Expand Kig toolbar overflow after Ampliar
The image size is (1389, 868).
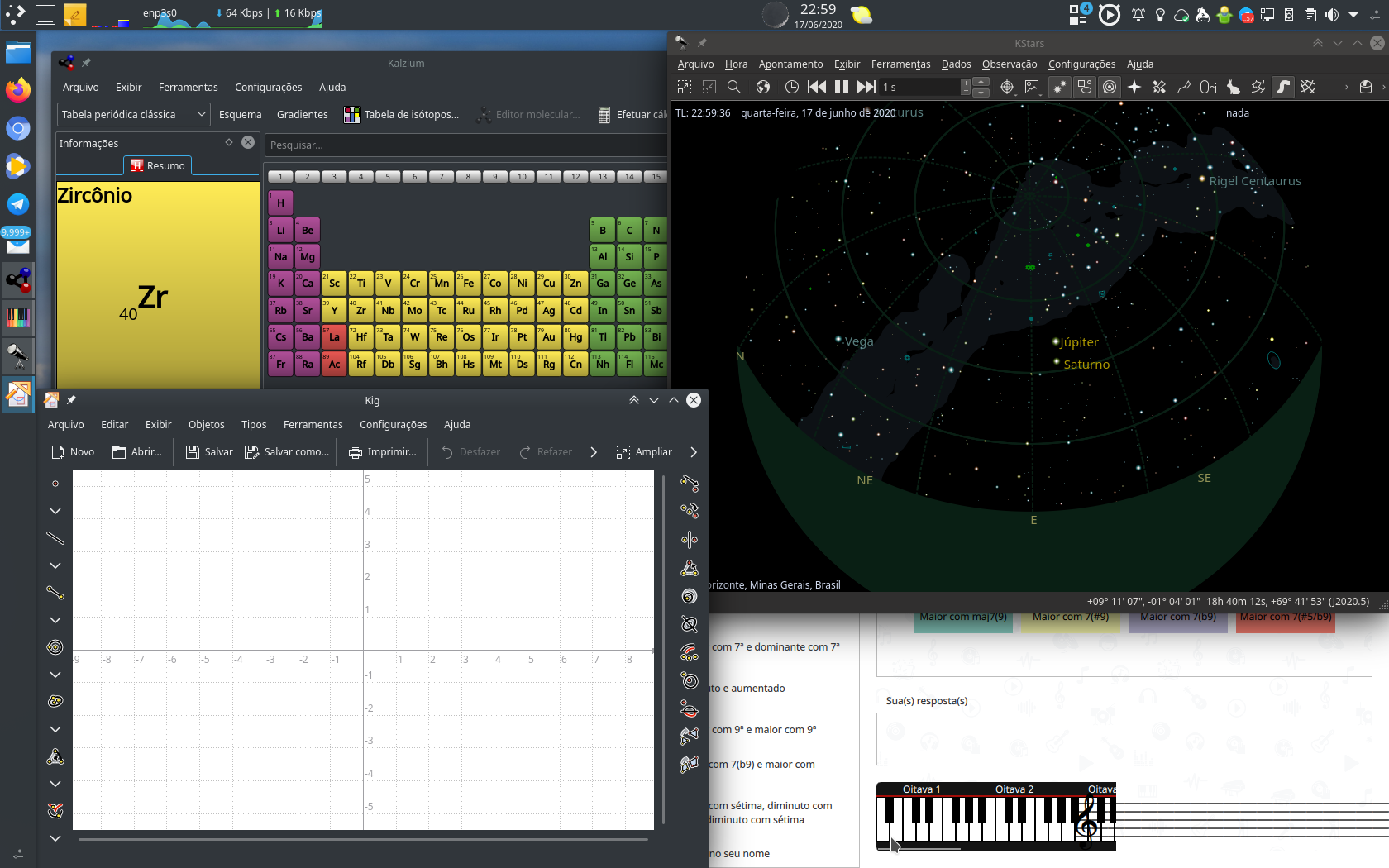point(694,452)
